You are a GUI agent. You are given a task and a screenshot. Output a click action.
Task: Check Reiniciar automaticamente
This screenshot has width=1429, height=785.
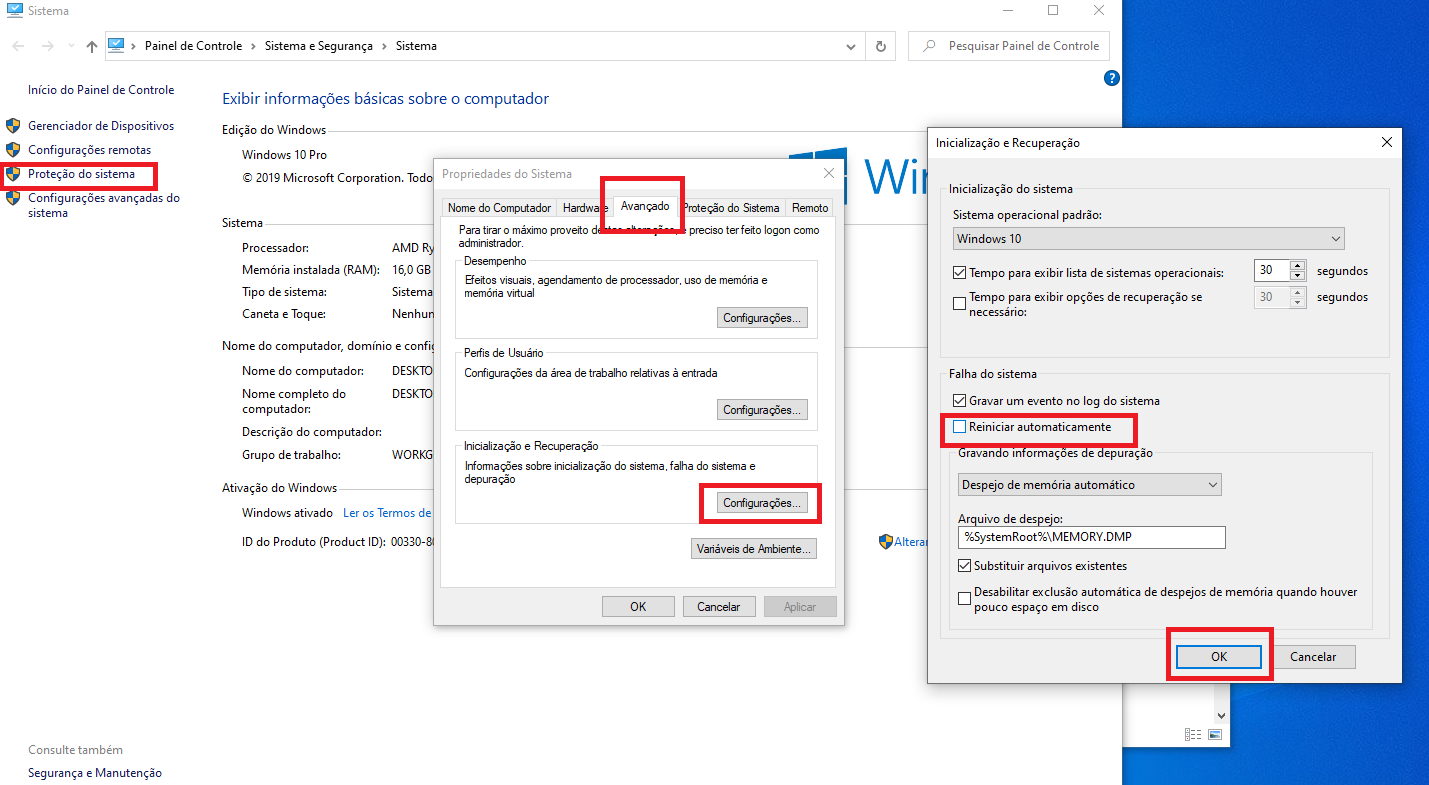[960, 427]
